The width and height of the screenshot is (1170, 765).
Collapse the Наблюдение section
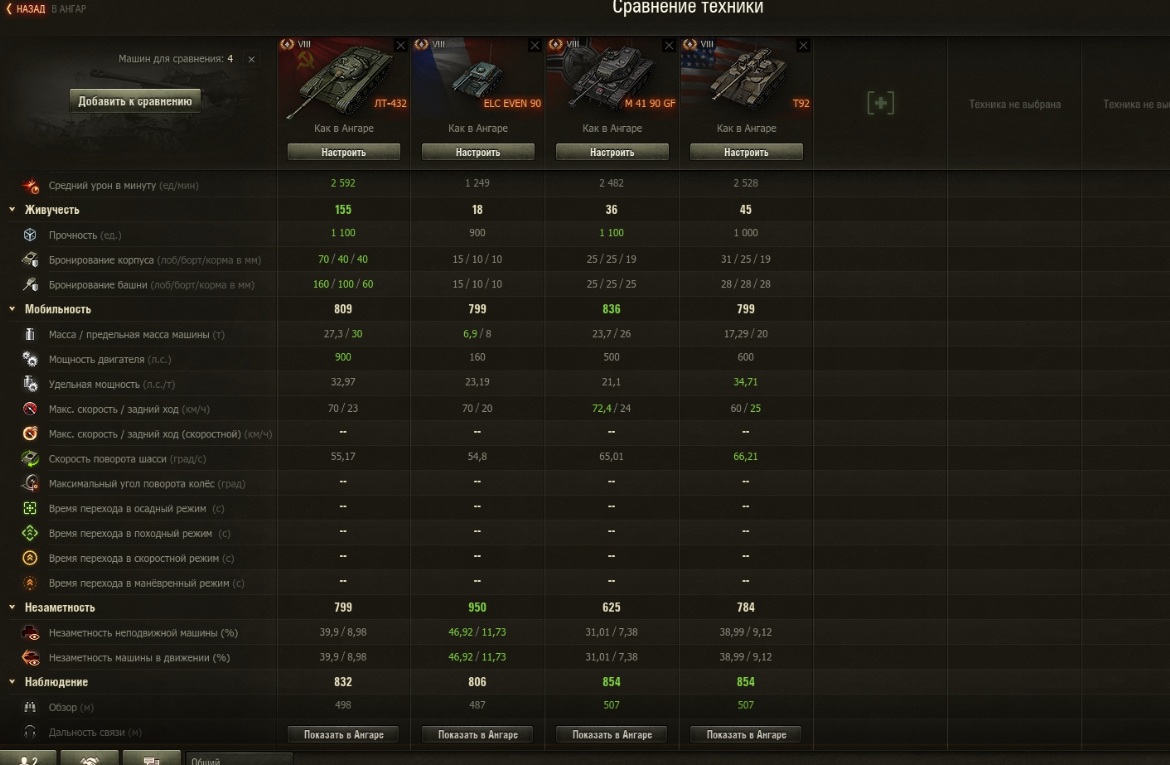click(x=12, y=681)
